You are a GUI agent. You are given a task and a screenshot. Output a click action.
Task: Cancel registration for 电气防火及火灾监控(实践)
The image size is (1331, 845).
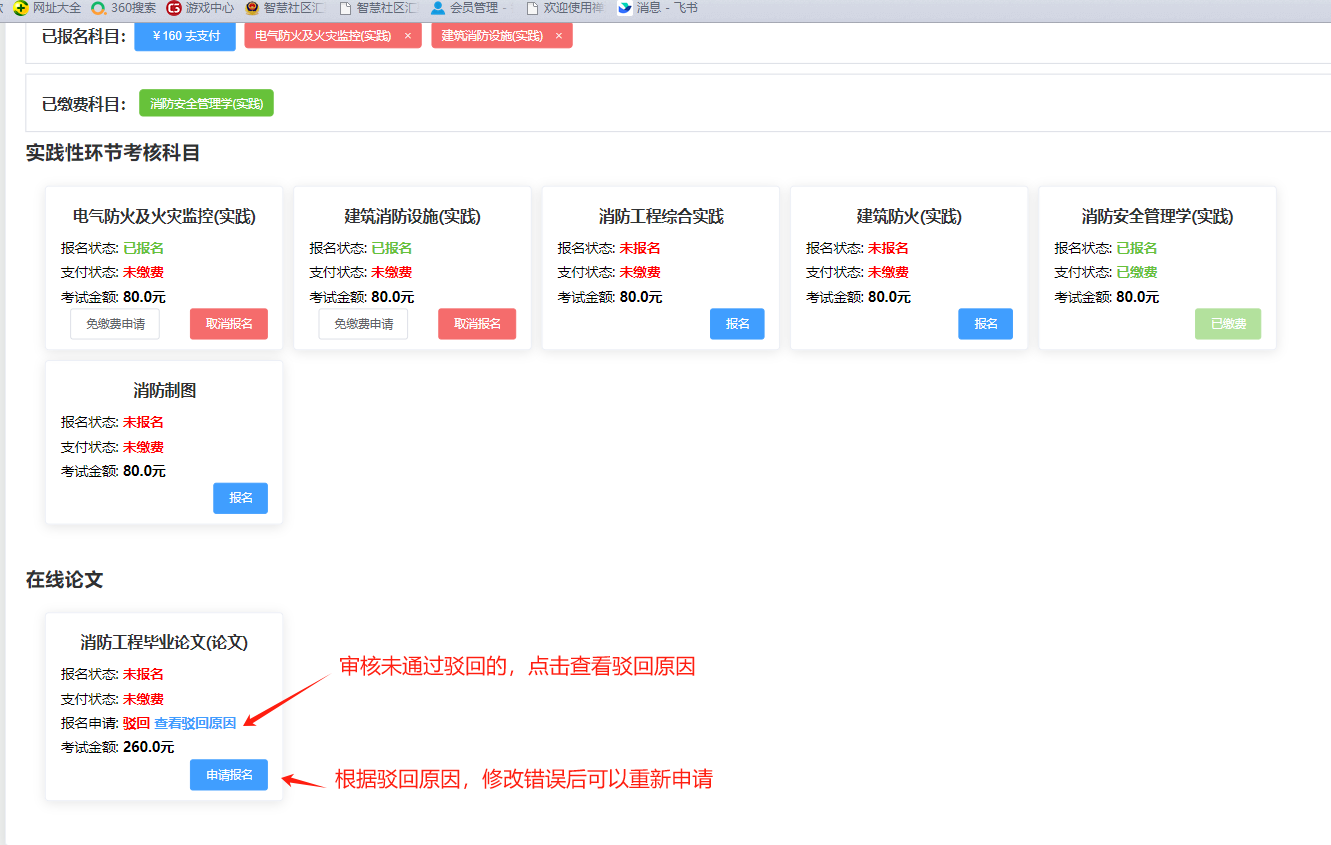[x=229, y=324]
